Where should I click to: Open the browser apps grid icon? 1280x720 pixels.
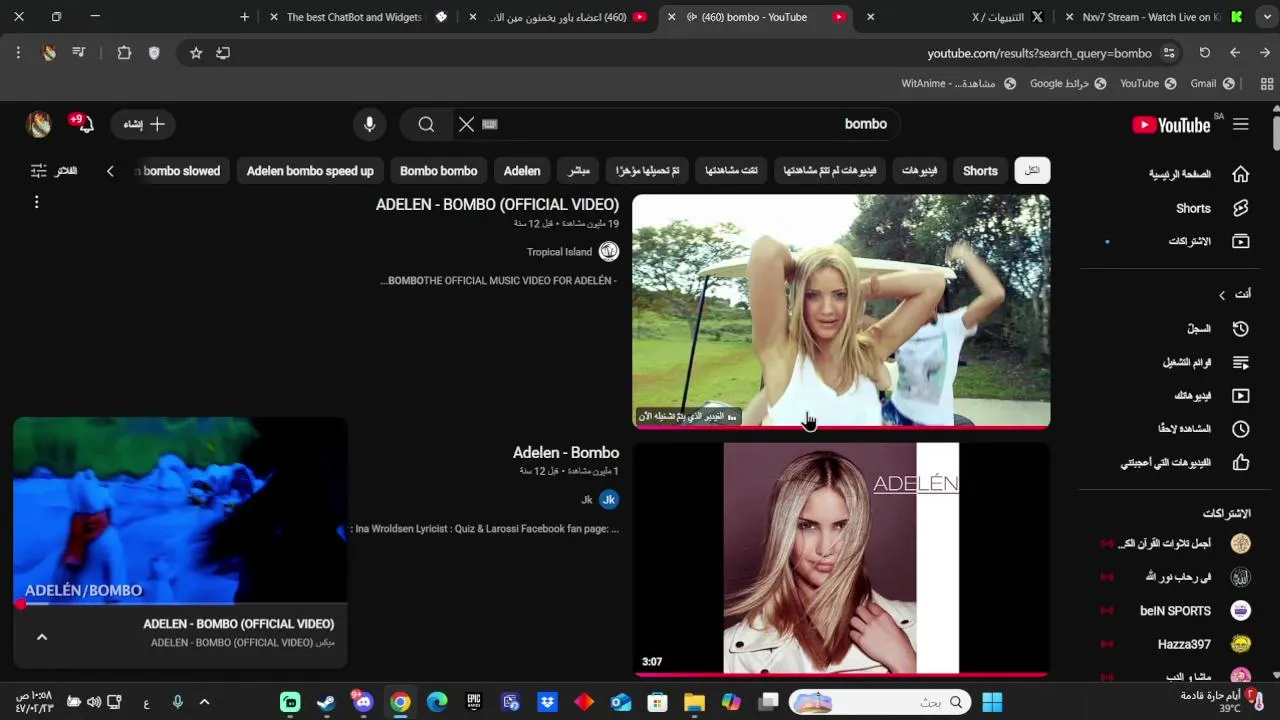pos(1265,83)
